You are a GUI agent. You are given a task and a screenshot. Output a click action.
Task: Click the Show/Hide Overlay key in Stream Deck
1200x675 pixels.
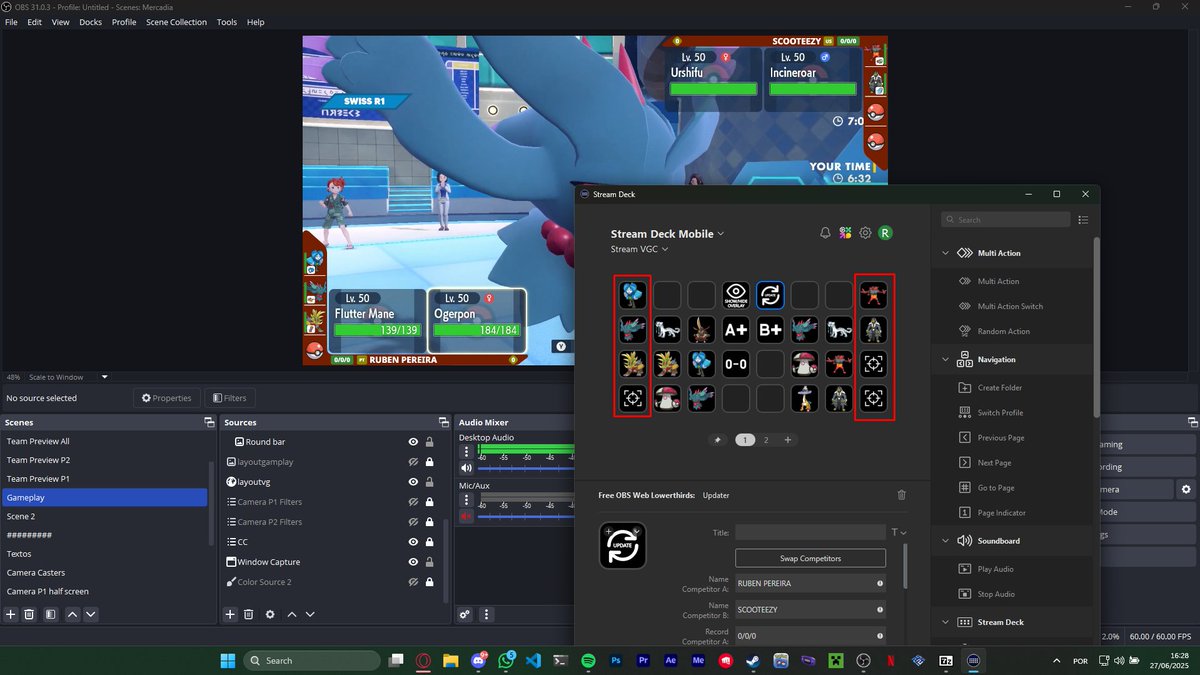tap(736, 295)
